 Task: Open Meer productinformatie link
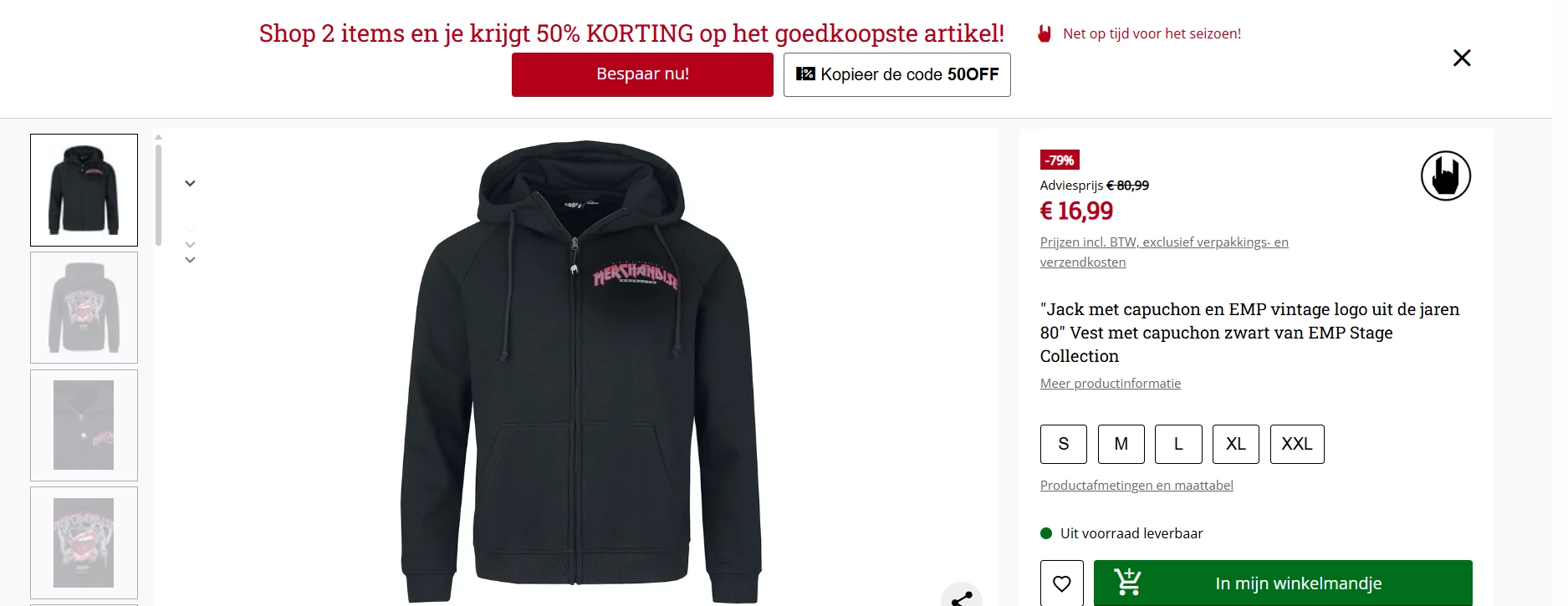point(1111,384)
